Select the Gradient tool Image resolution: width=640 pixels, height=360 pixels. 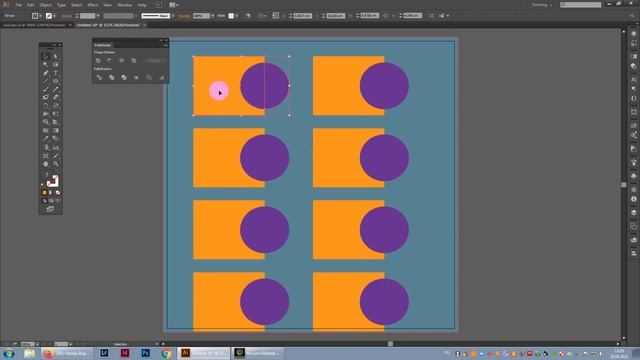click(x=56, y=131)
